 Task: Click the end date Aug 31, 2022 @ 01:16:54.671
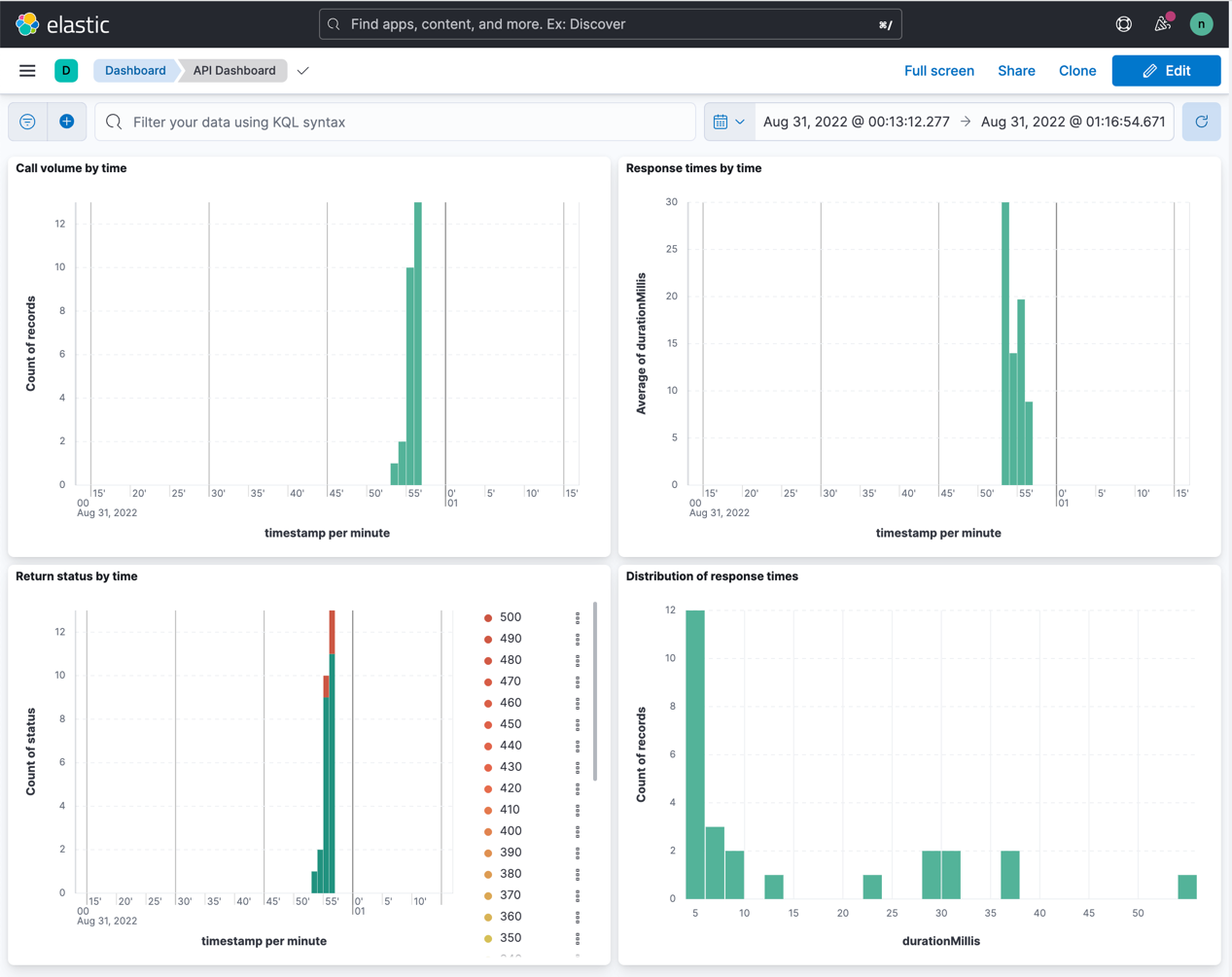click(1073, 122)
